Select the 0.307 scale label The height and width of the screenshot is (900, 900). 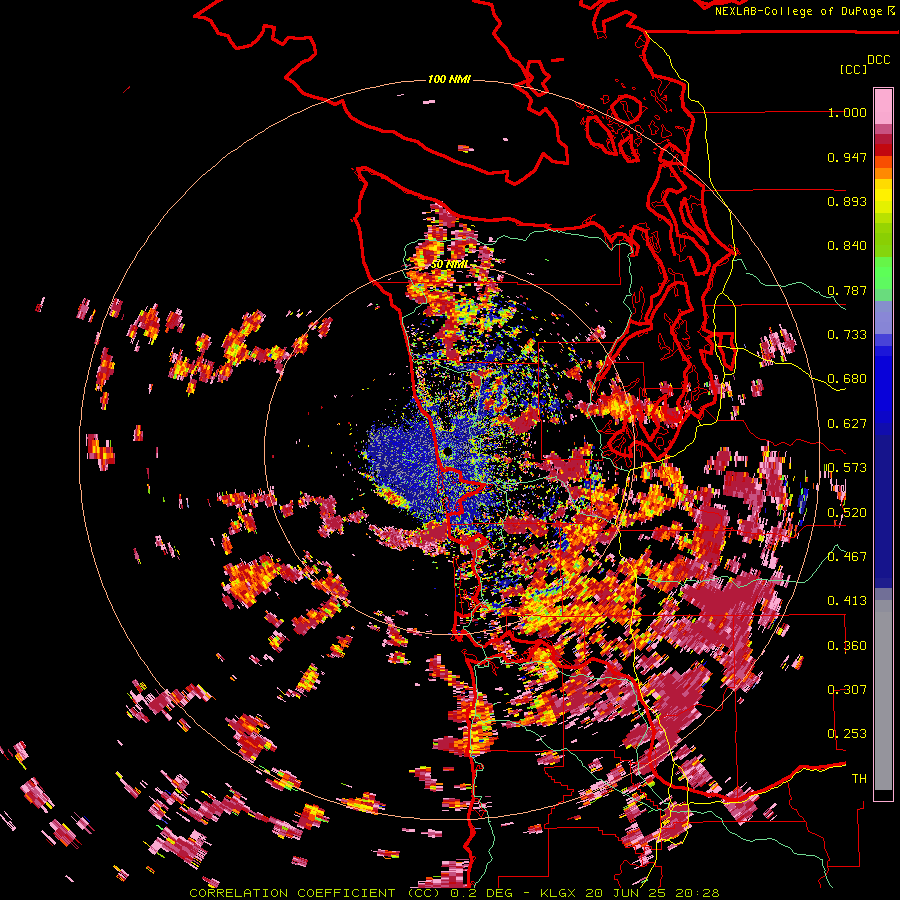[x=847, y=690]
